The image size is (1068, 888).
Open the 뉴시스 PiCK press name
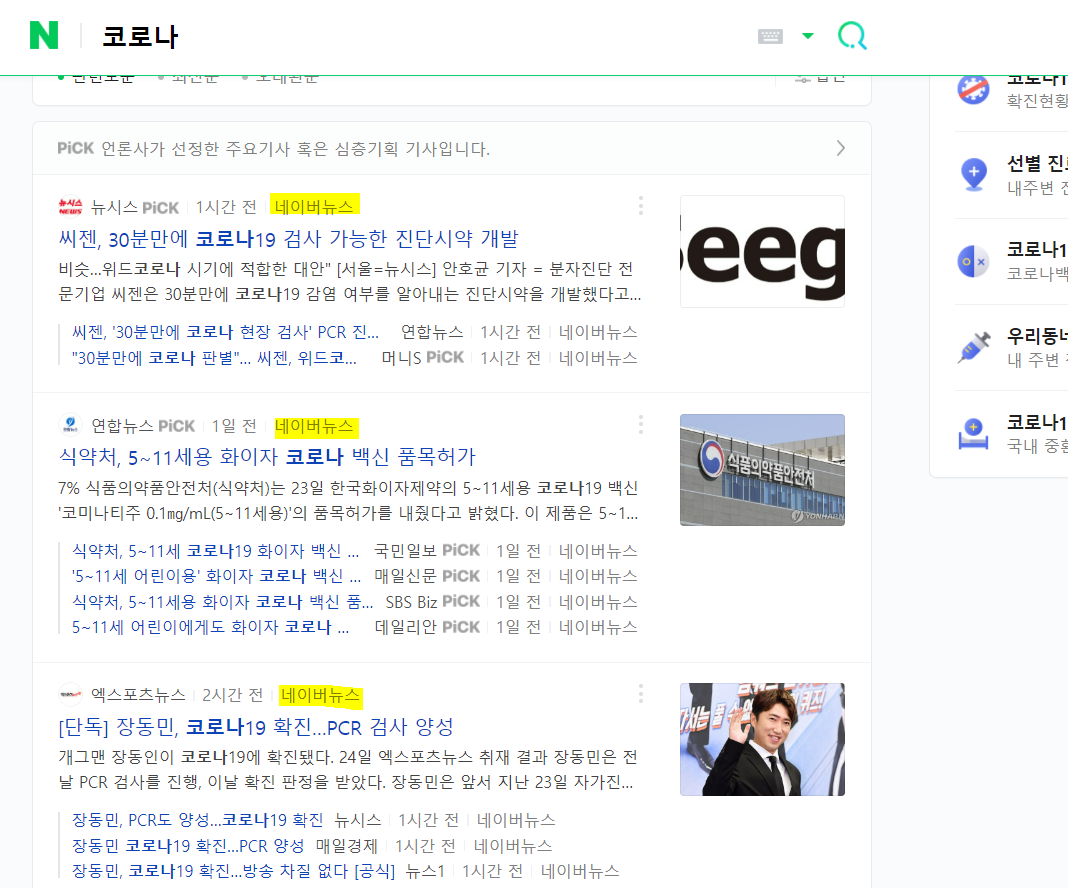click(135, 207)
